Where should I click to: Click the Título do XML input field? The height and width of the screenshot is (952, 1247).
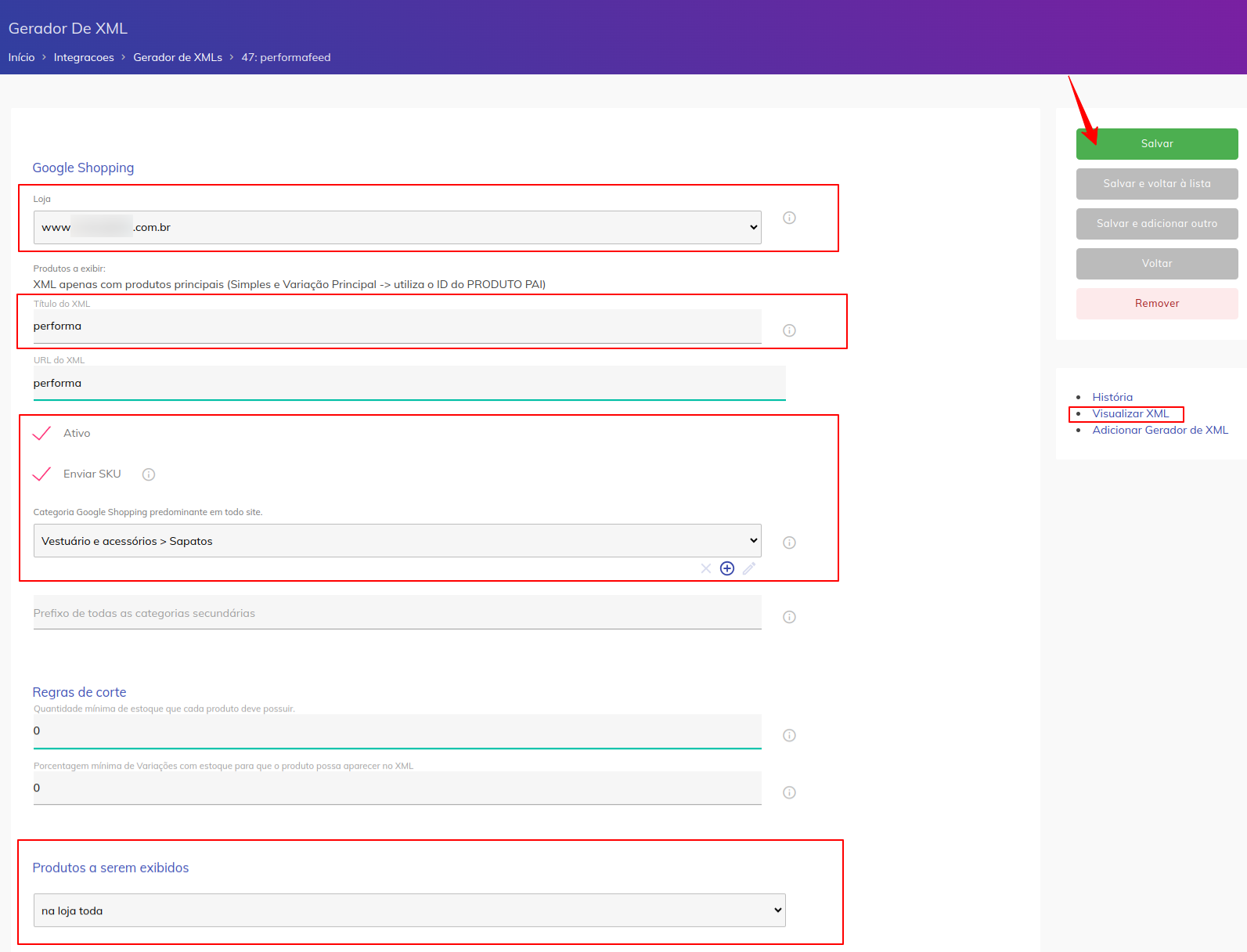[x=397, y=326]
